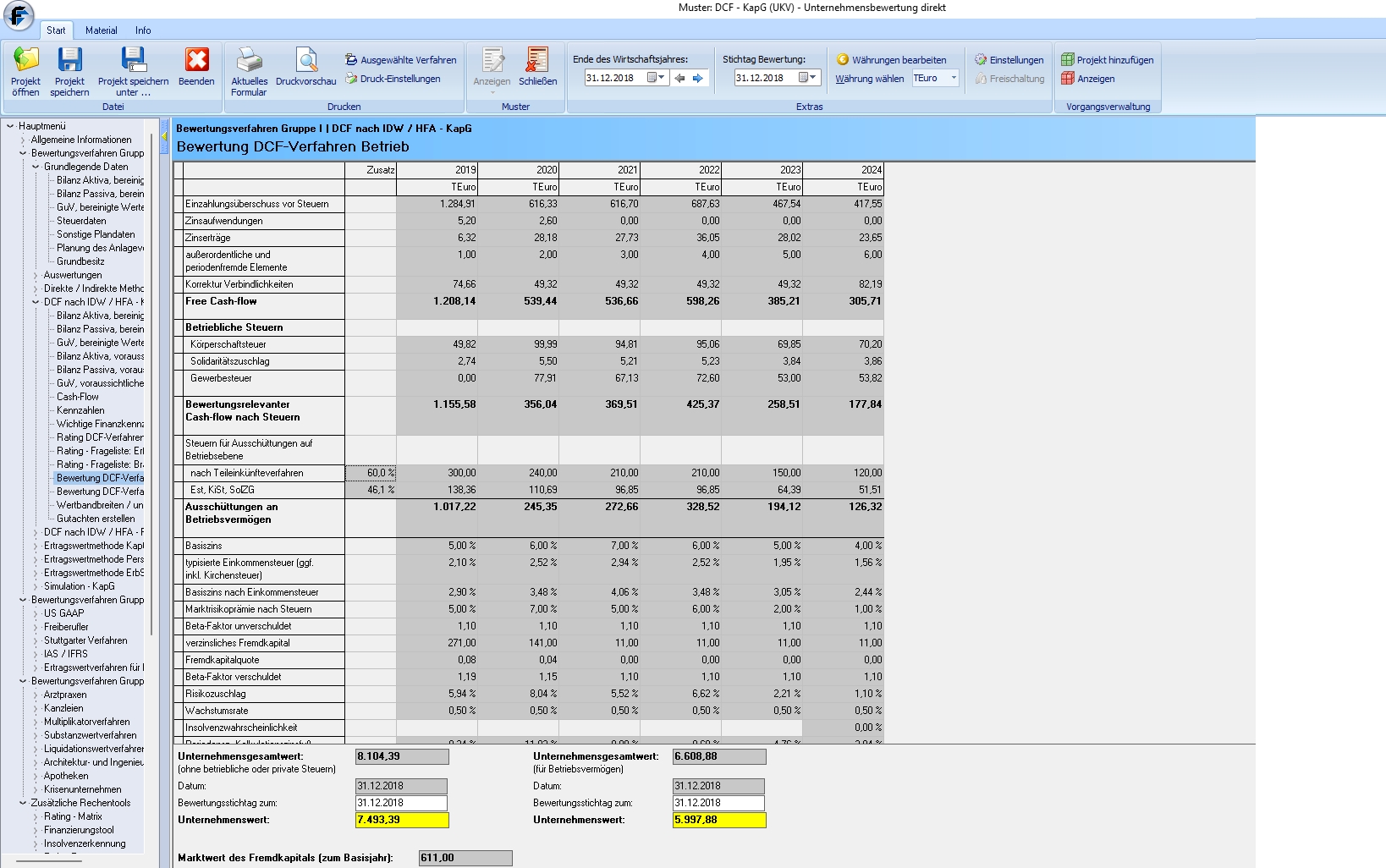Image resolution: width=1386 pixels, height=868 pixels.
Task: Click the red Beenden icon
Action: [x=196, y=61]
